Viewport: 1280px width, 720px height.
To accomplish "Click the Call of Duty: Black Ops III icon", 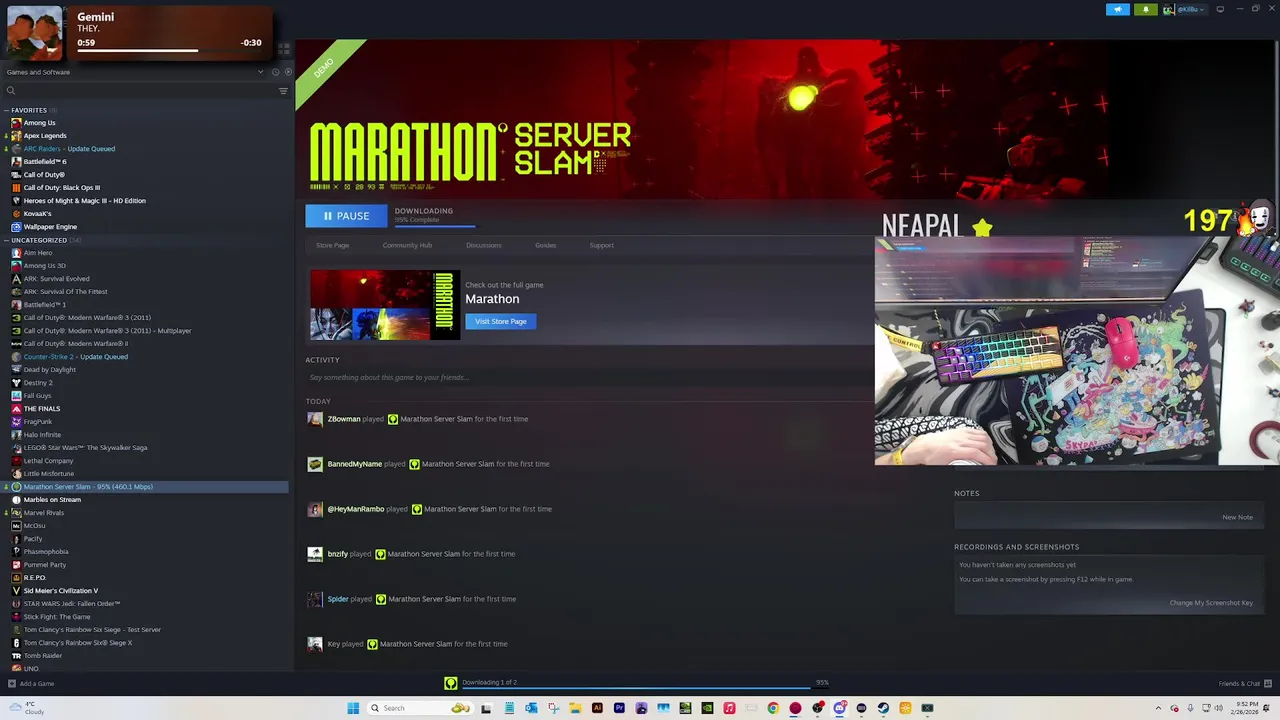I will coord(16,188).
